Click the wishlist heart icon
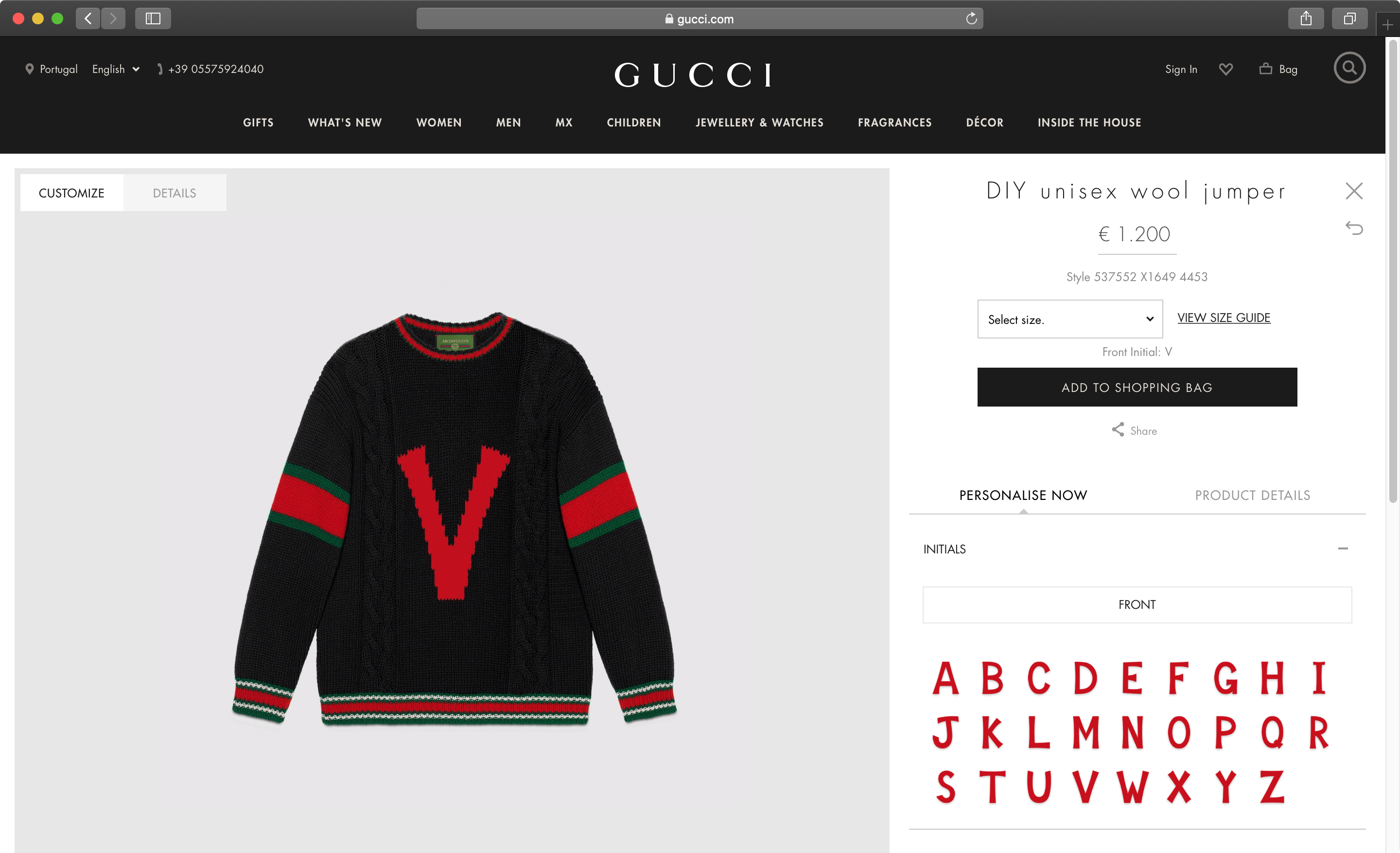Screen dimensions: 1400x853 click(x=1226, y=69)
